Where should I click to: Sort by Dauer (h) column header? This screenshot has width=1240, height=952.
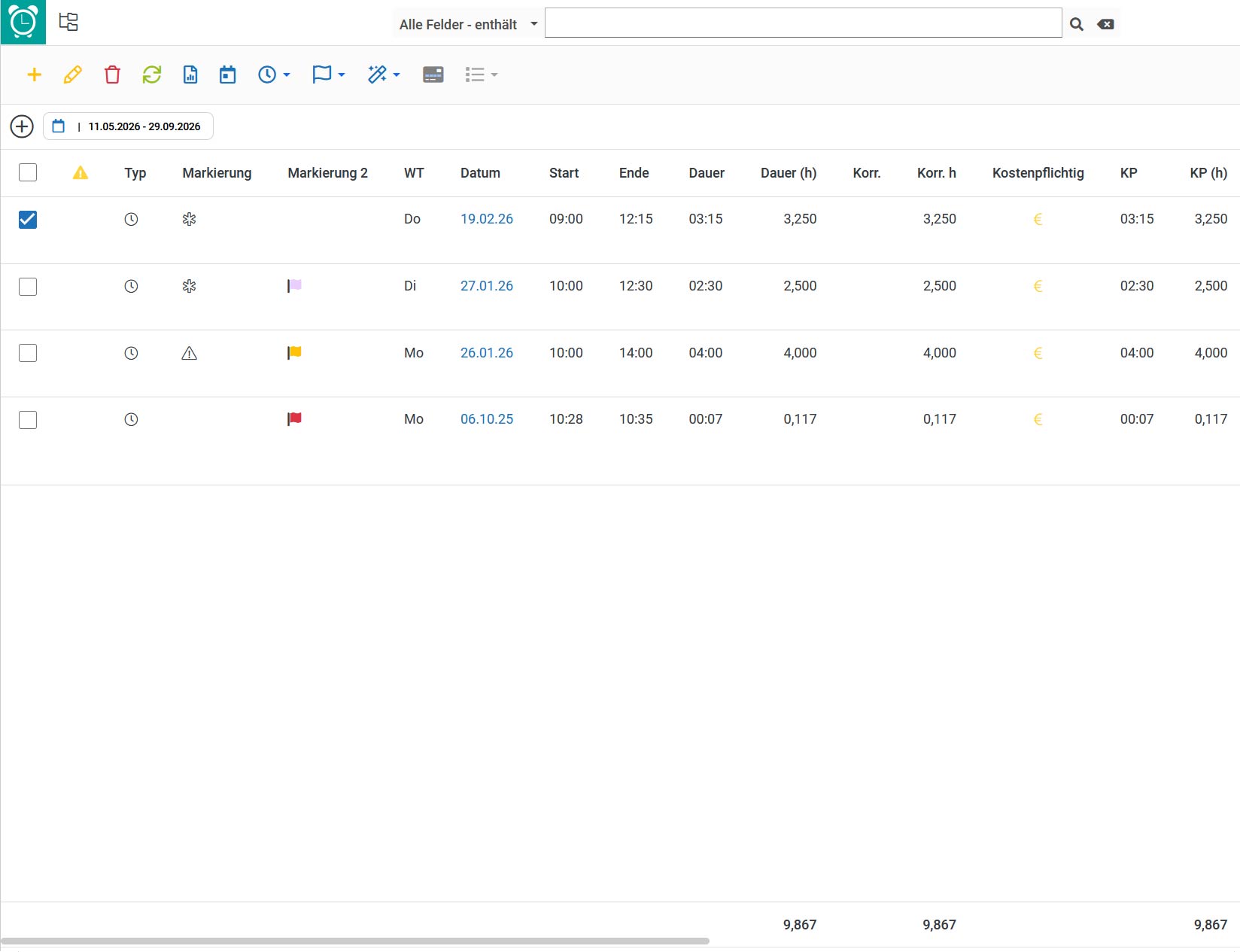pyautogui.click(x=789, y=173)
